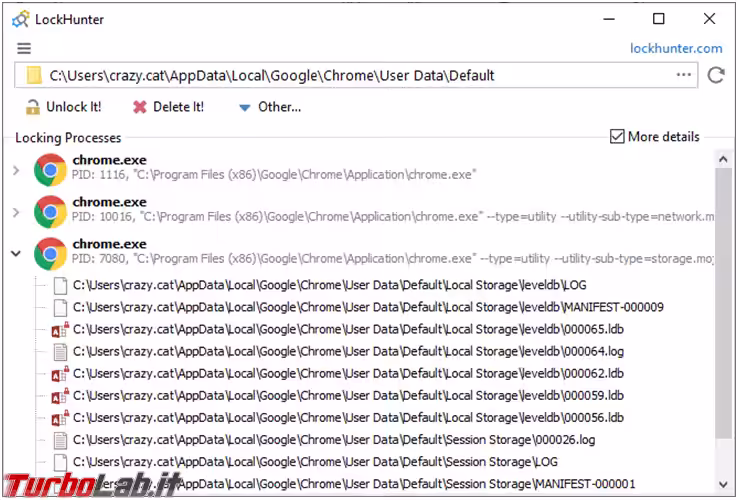Click the Chrome icon for PID 10016
The height and width of the screenshot is (500, 738).
coord(50,211)
